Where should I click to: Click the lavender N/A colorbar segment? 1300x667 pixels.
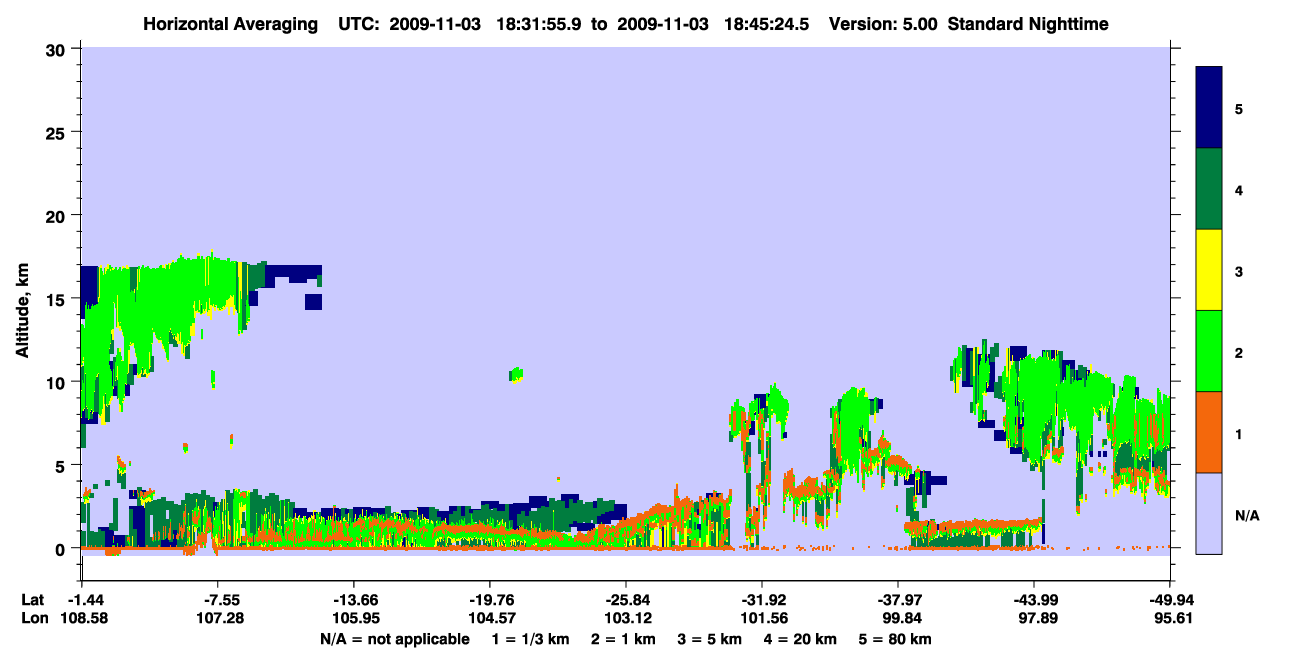coord(1209,513)
